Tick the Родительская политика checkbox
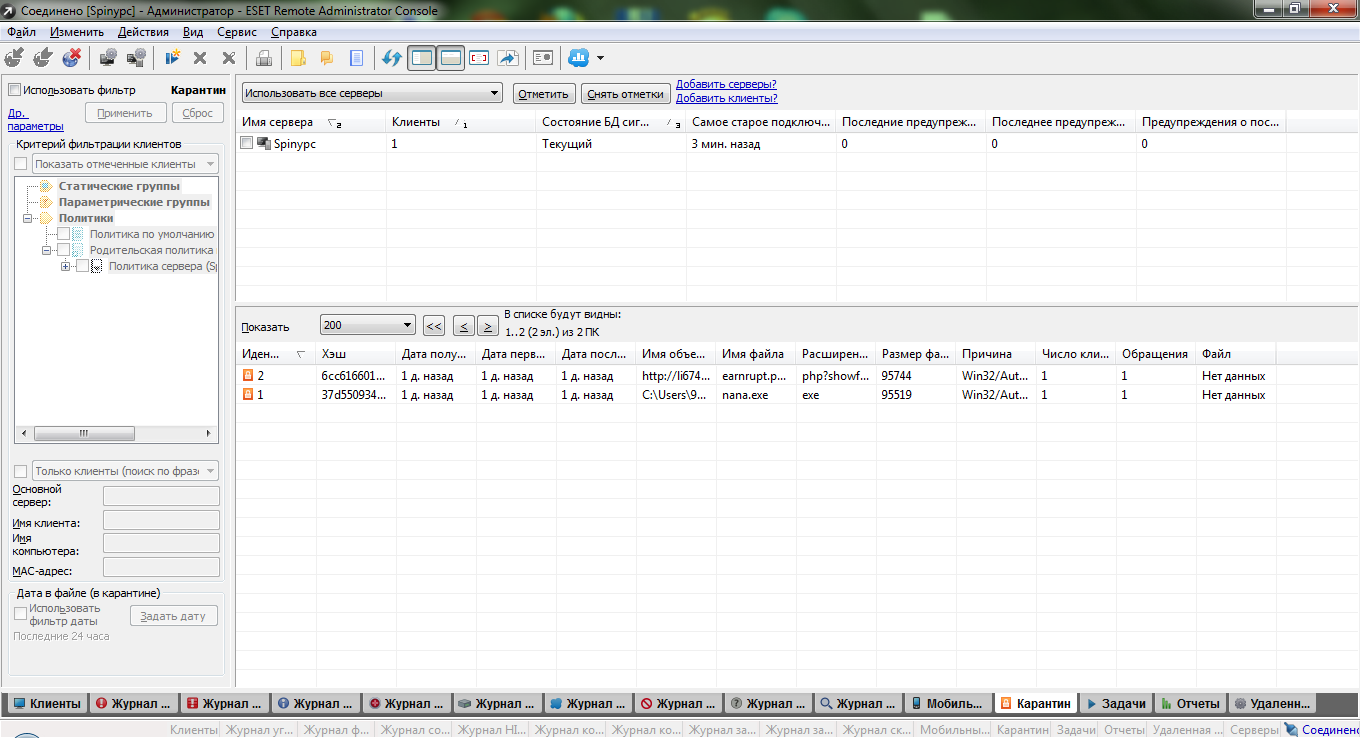The width and height of the screenshot is (1360, 738). coord(63,250)
